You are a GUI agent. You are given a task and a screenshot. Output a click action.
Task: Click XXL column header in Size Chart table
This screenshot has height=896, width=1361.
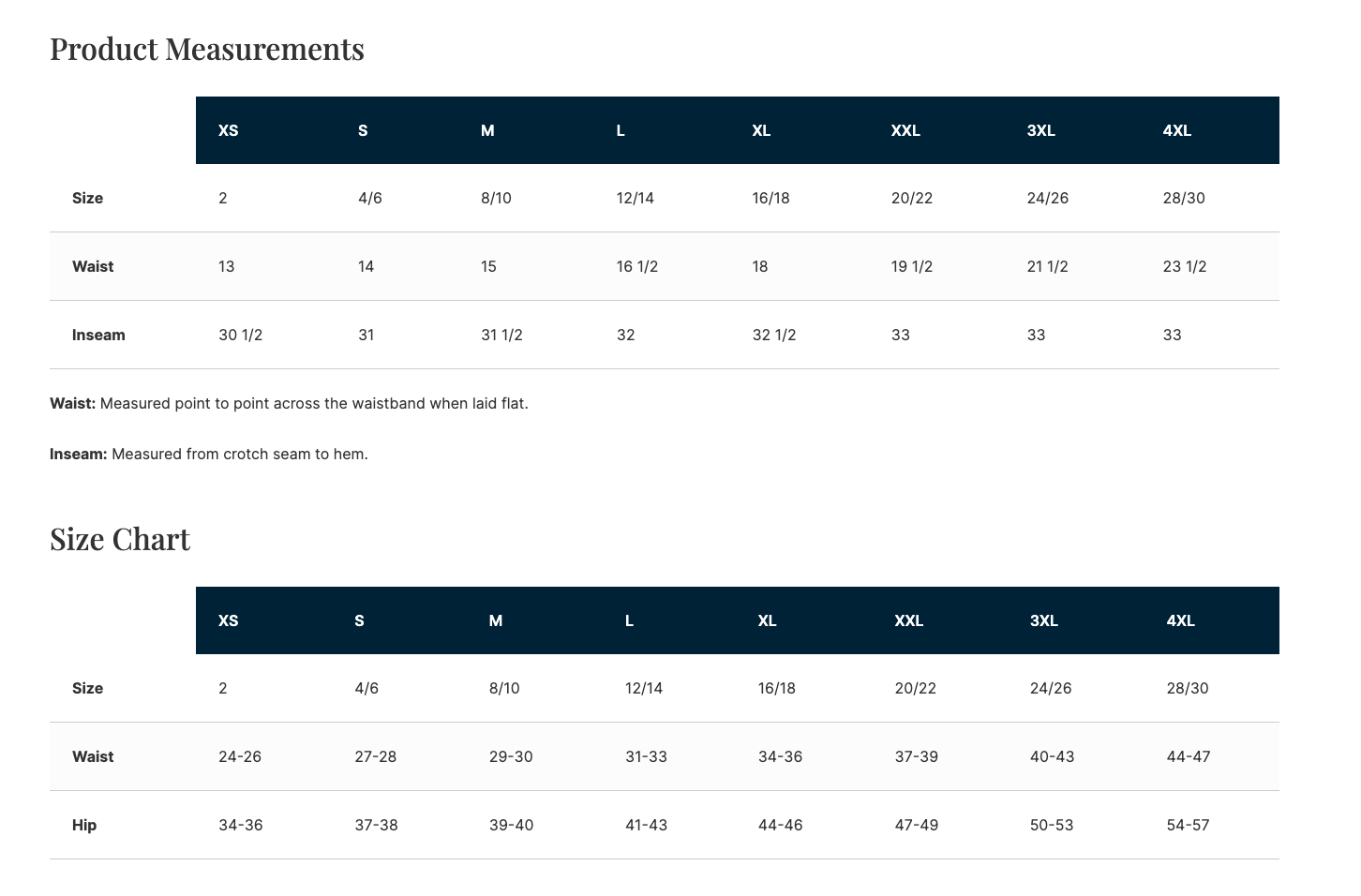point(908,620)
